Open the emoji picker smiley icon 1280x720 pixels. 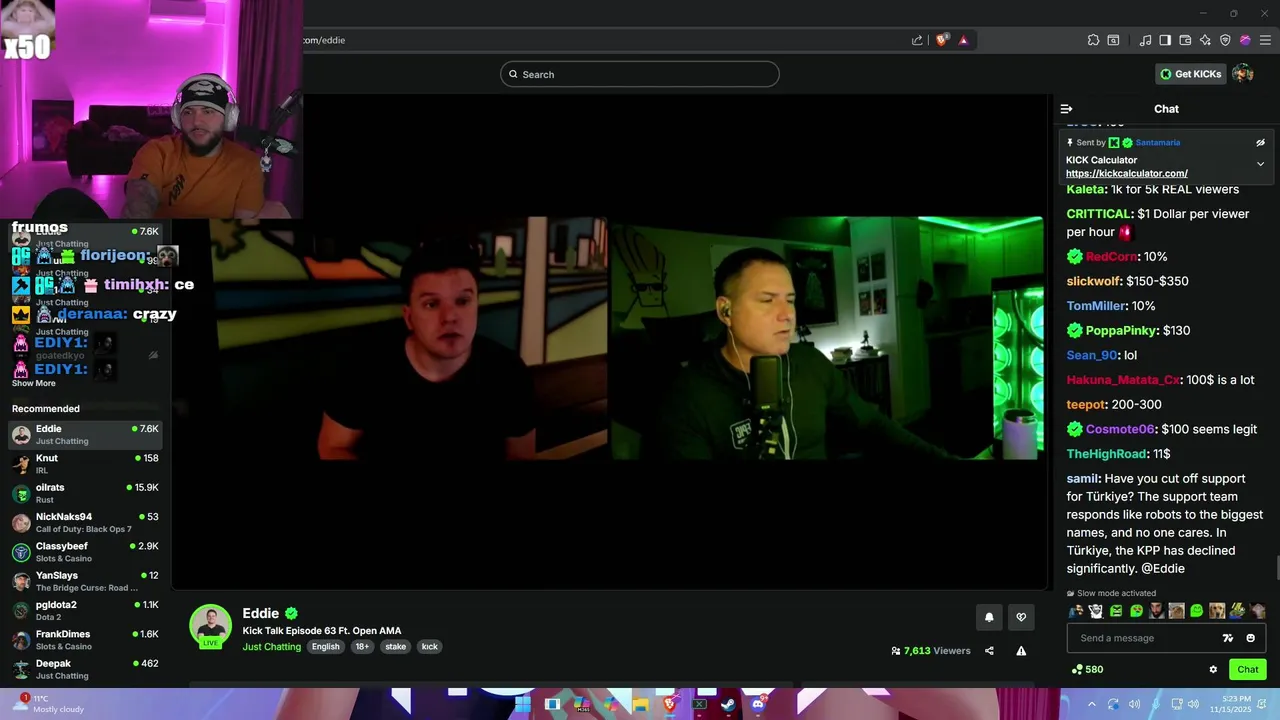pyautogui.click(x=1250, y=638)
